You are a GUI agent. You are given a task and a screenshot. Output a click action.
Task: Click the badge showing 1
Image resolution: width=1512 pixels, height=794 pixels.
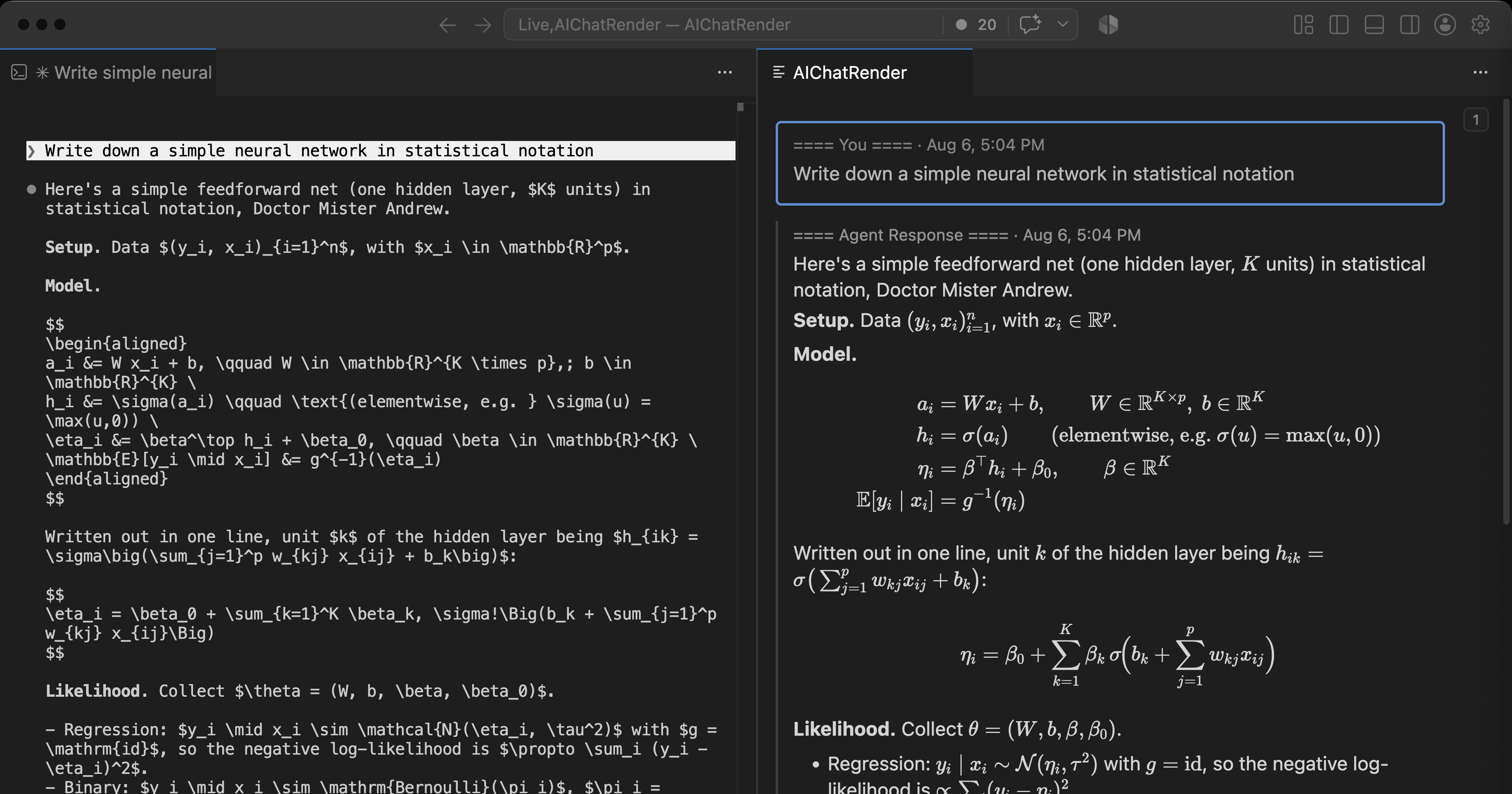pos(1476,120)
